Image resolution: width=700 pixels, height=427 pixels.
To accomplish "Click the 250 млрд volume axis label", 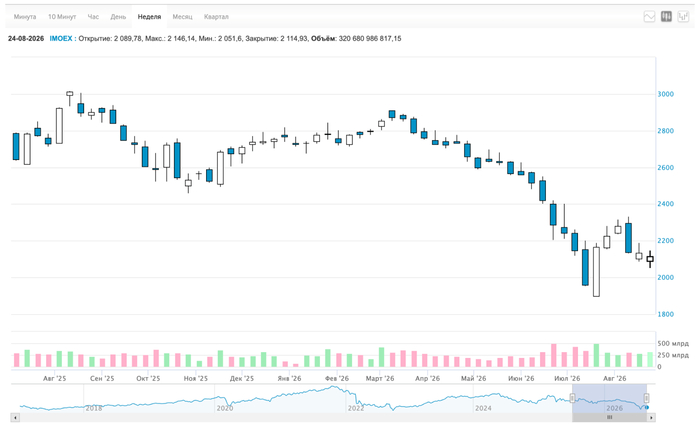I will click(x=673, y=355).
